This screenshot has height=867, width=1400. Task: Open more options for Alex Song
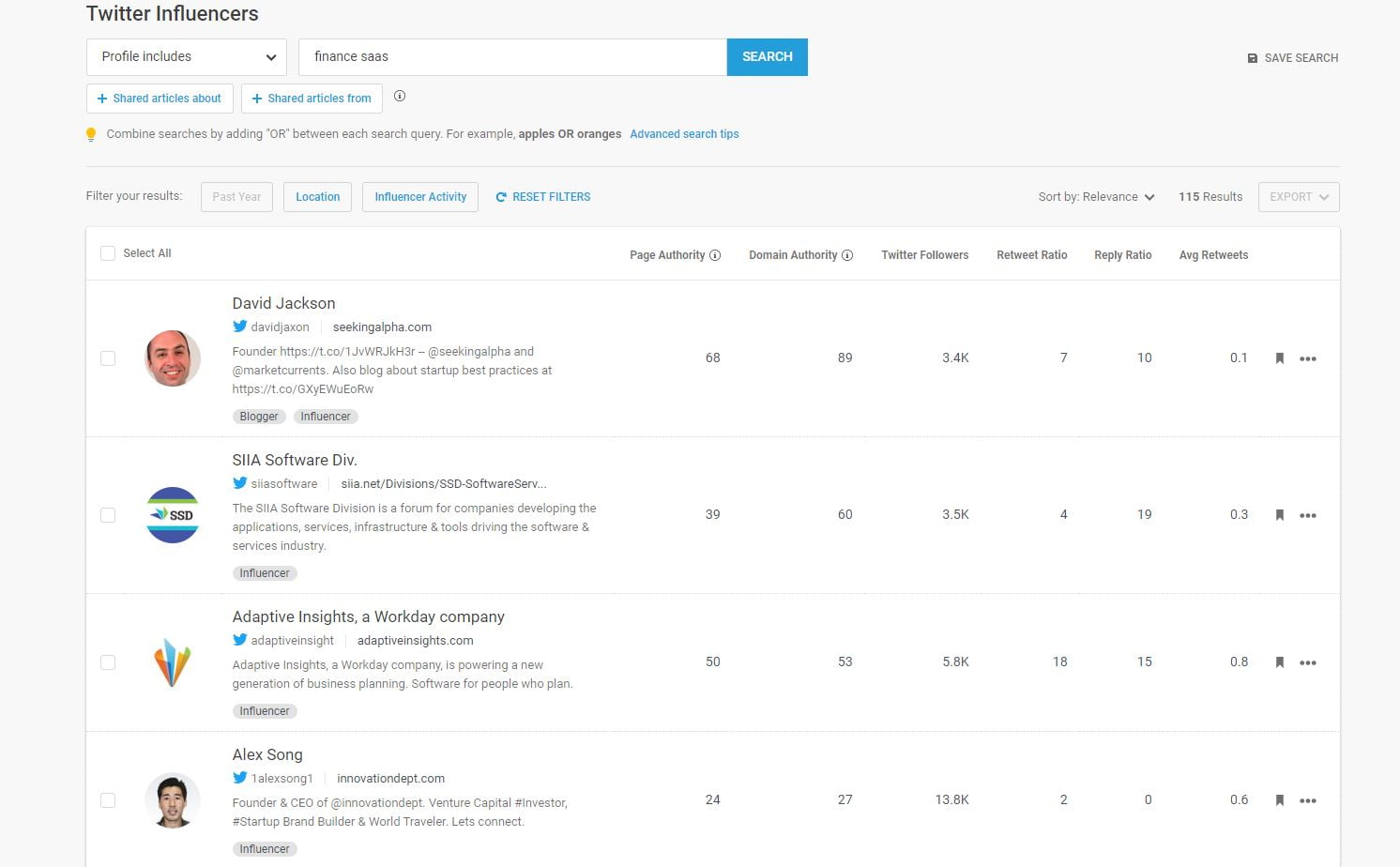(1308, 800)
